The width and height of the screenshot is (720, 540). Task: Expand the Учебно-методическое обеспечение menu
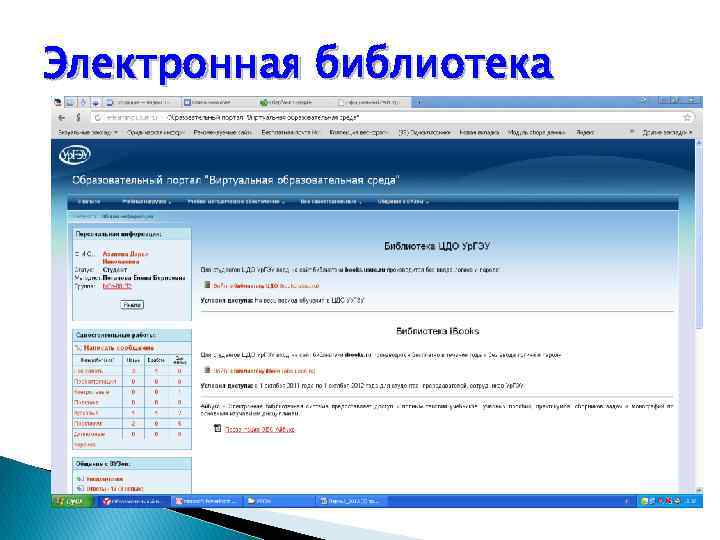coord(236,202)
